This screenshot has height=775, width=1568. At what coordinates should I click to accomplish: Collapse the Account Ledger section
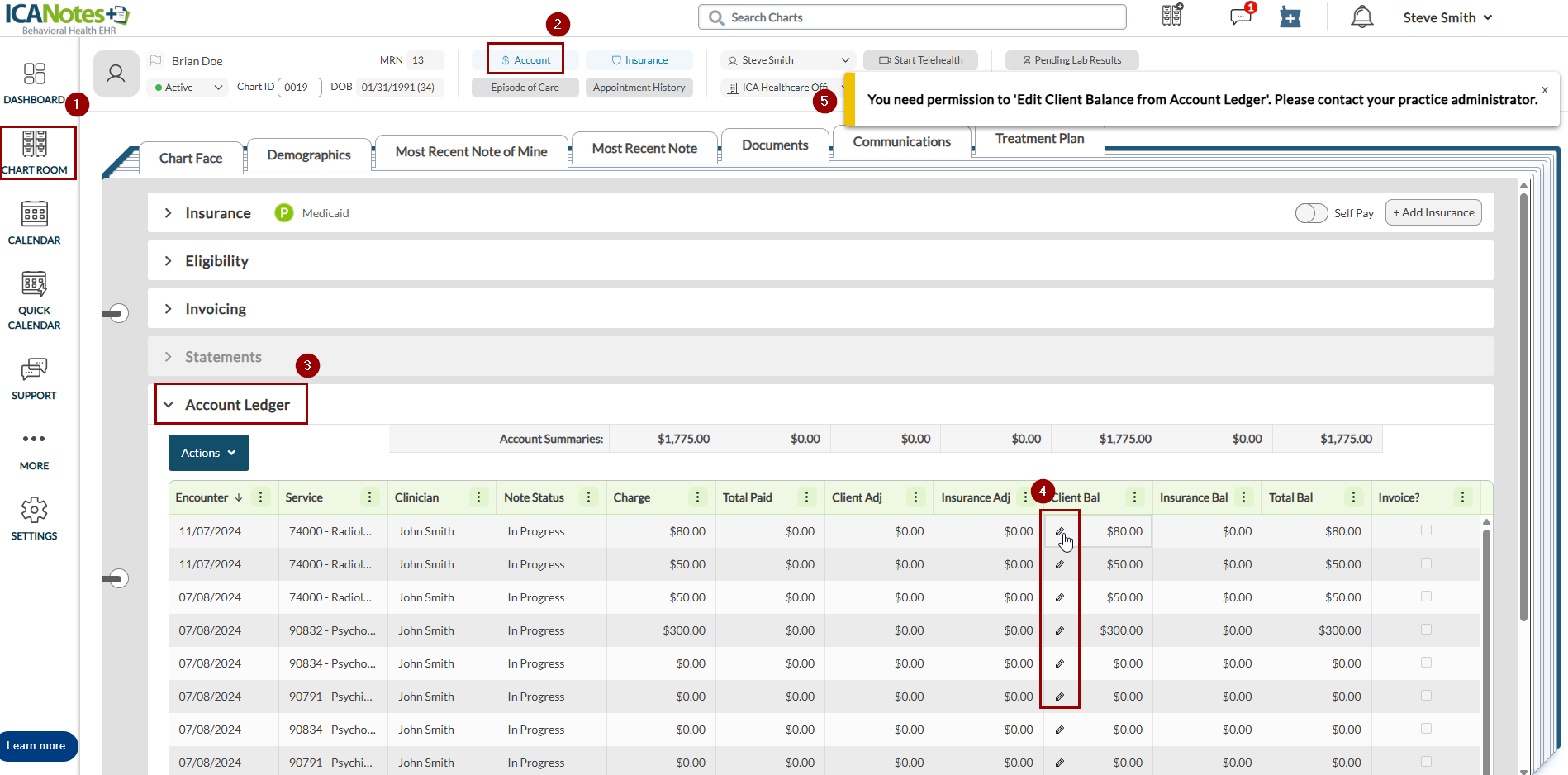click(x=169, y=405)
